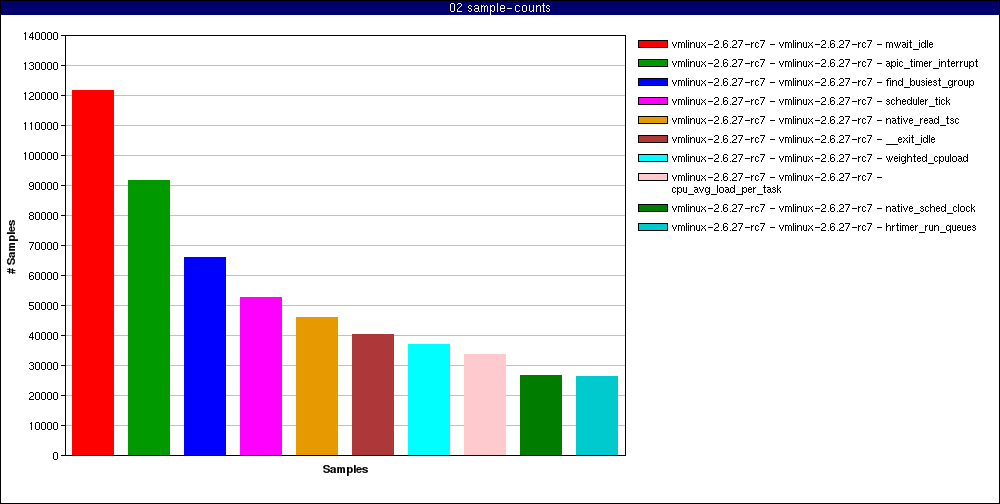Click the 10000 y-axis tick label
Image resolution: width=1000 pixels, height=504 pixels.
click(x=43, y=426)
